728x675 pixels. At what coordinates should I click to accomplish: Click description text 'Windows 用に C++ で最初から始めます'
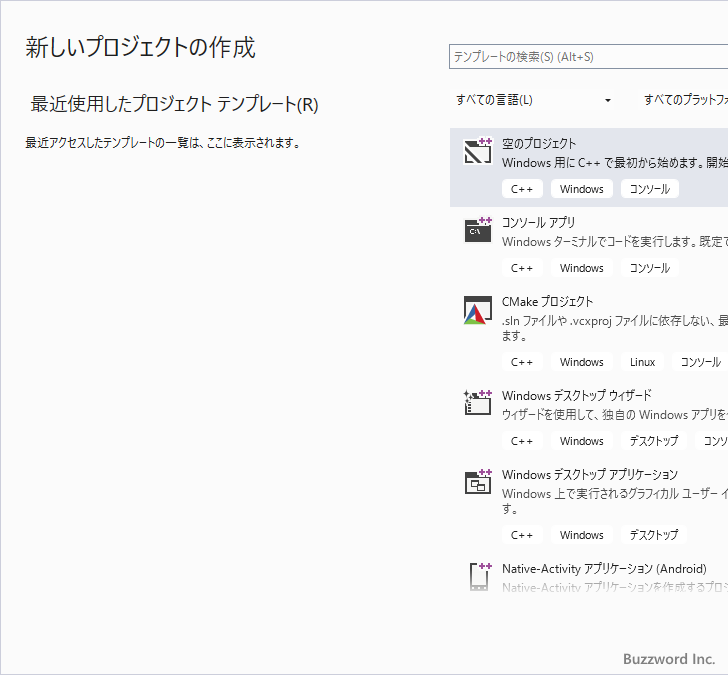pos(603,163)
